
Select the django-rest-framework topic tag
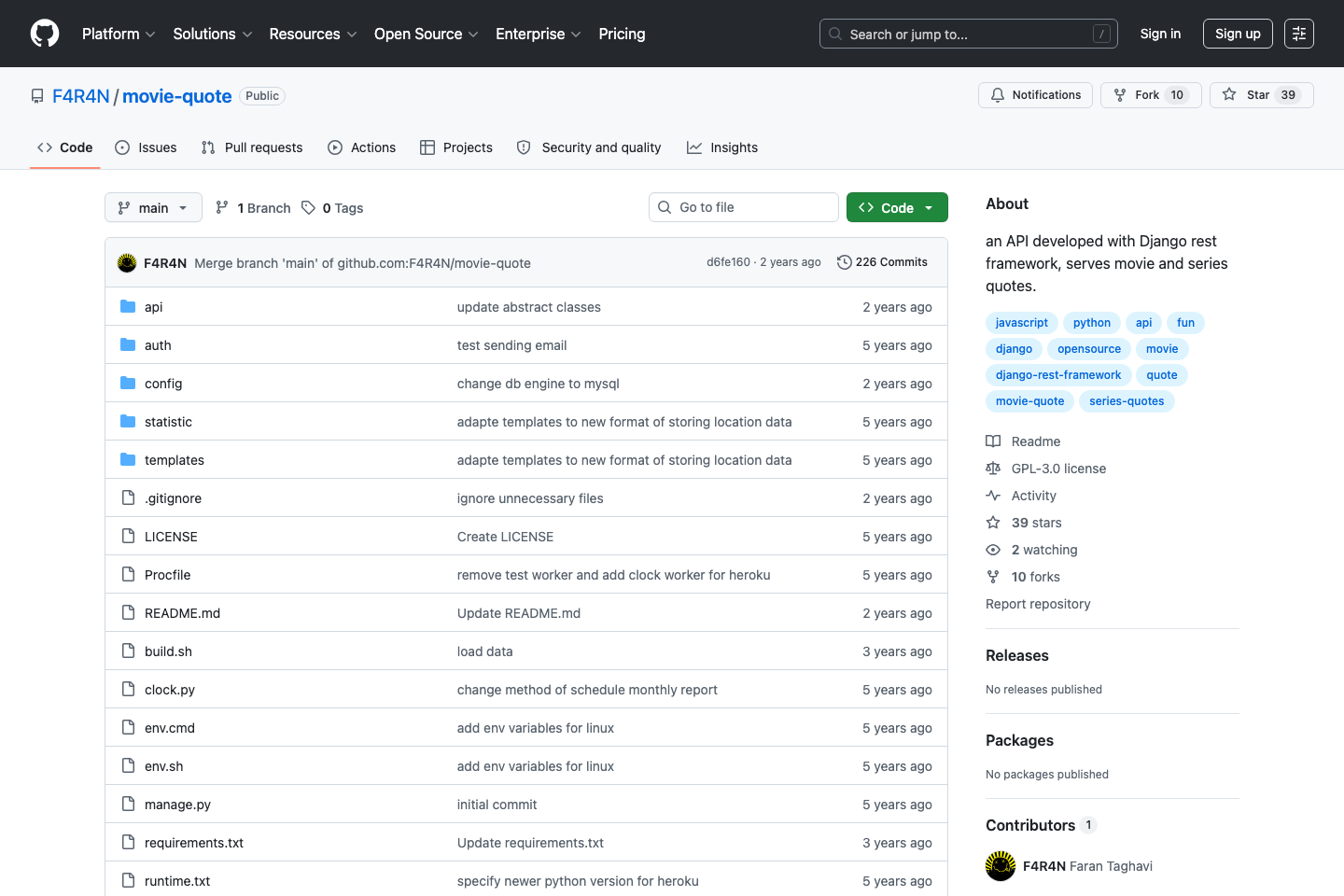coord(1057,375)
